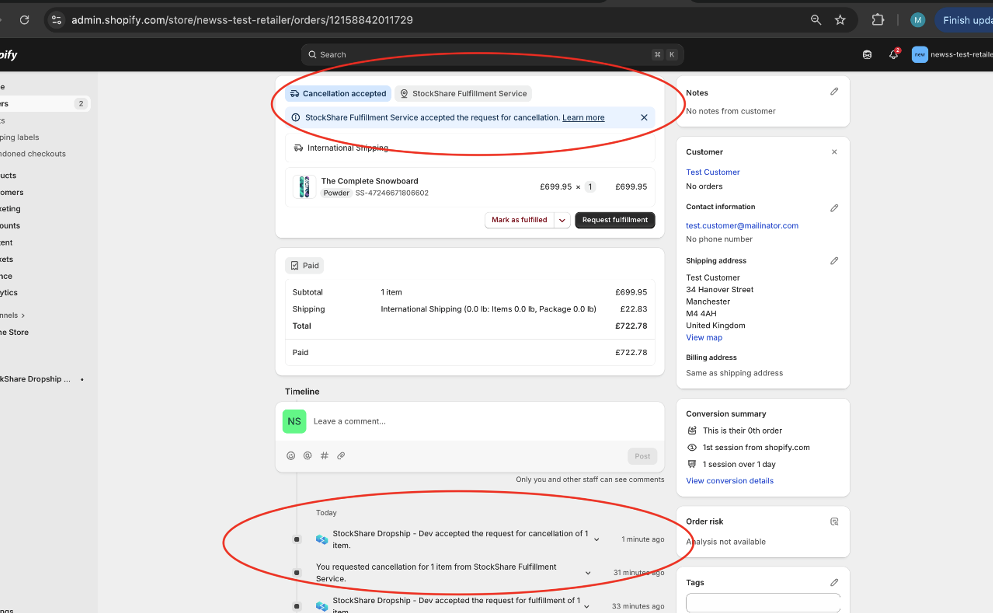This screenshot has height=613, width=993.
Task: Expand the 'accepted the request for cancellation' timeline event
Action: pyautogui.click(x=597, y=540)
